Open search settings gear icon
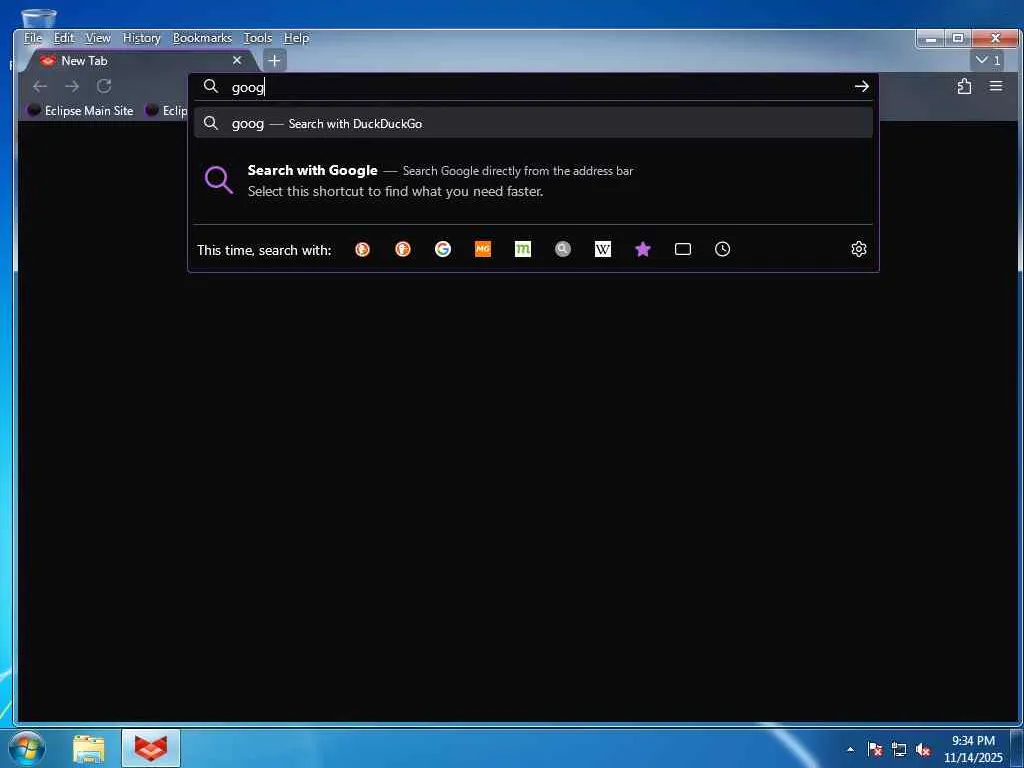 coord(859,249)
